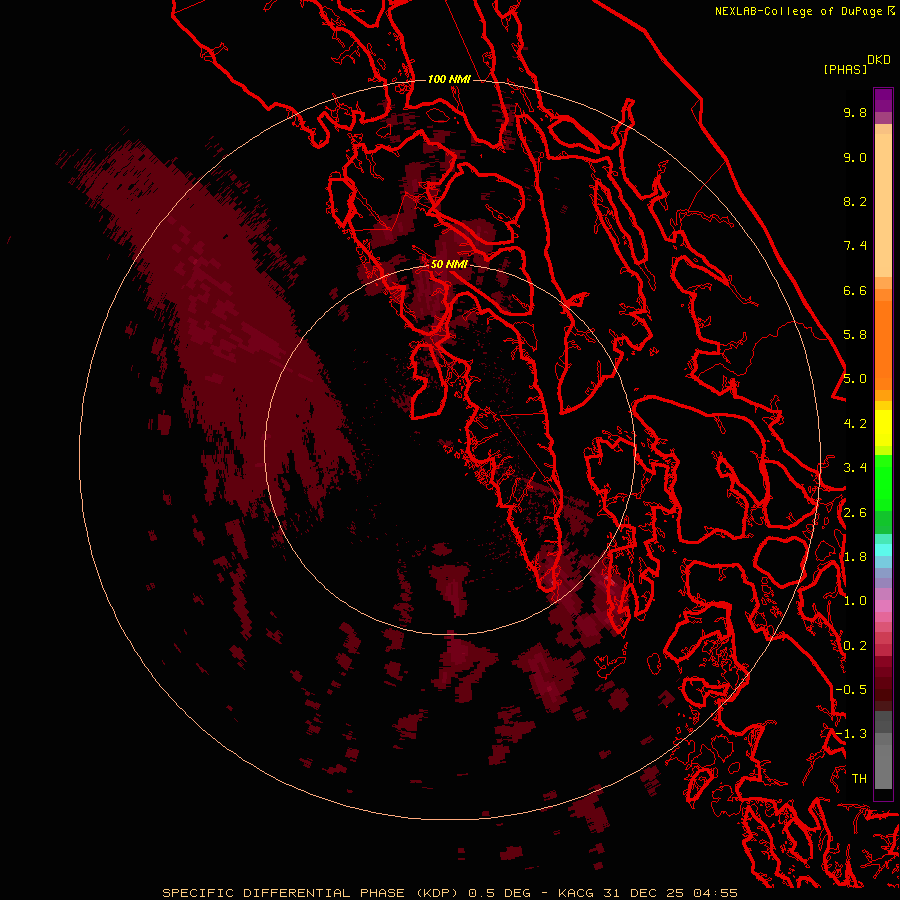Click the yellow segment of color scale

pos(883,428)
